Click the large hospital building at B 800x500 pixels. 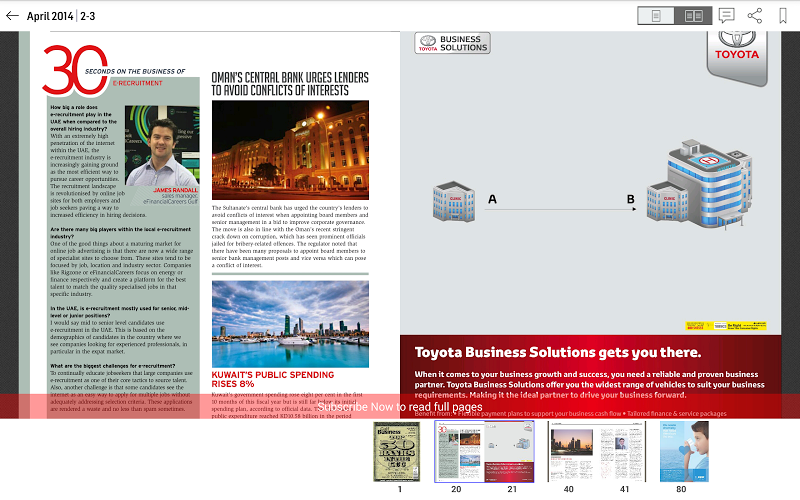(698, 185)
